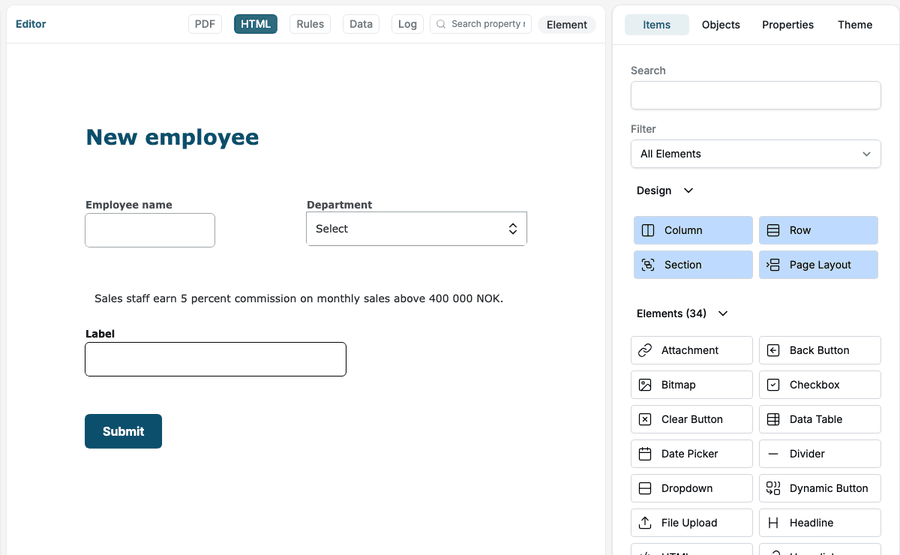Click the Dynamic Button icon
This screenshot has height=555, width=900.
773,488
